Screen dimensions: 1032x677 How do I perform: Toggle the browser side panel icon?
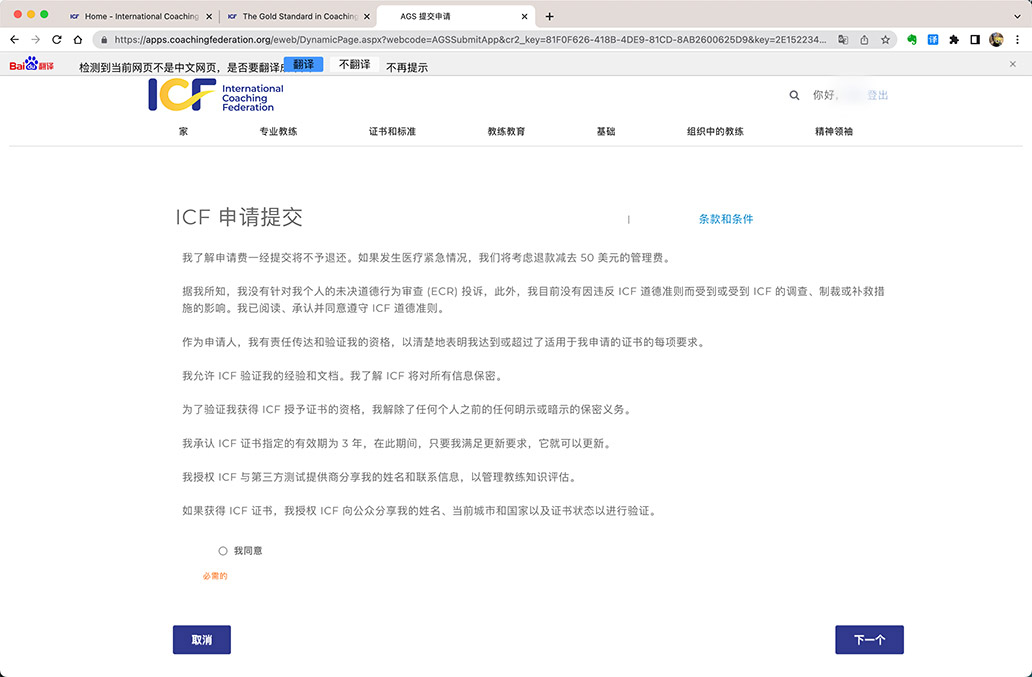coord(975,40)
